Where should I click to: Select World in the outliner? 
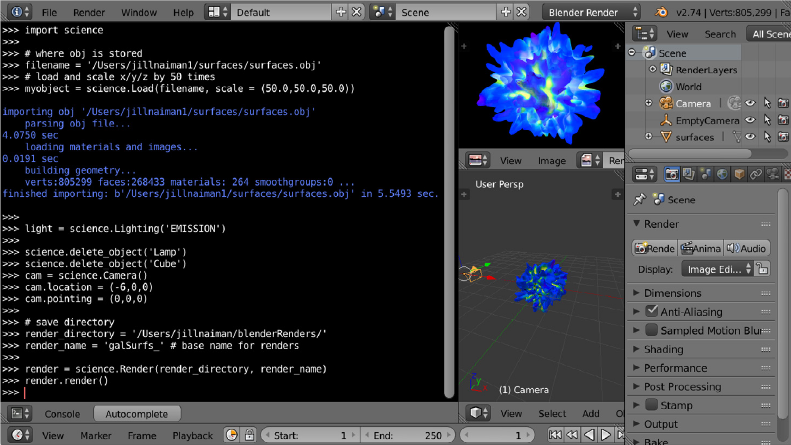click(688, 86)
